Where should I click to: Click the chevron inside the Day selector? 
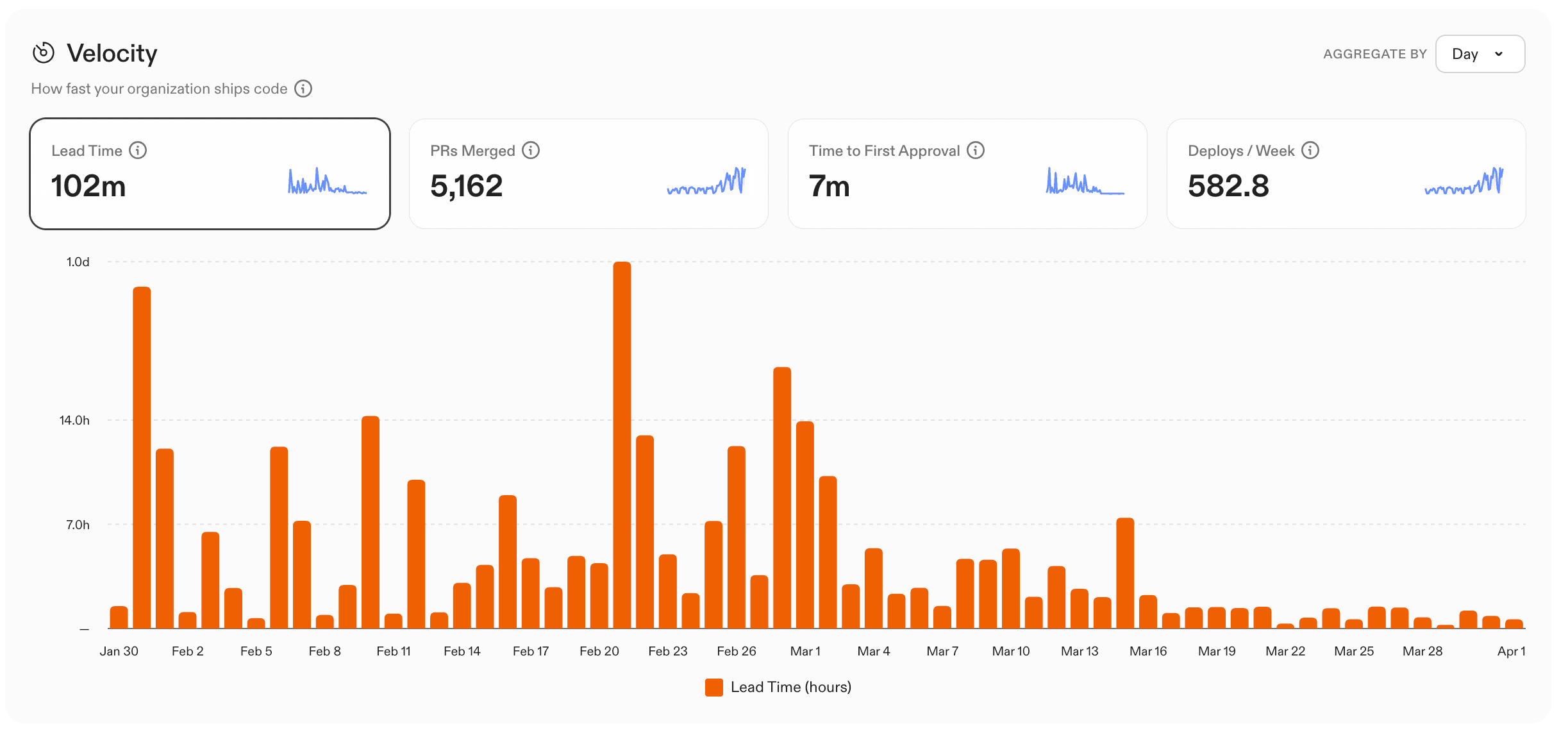pos(1499,55)
